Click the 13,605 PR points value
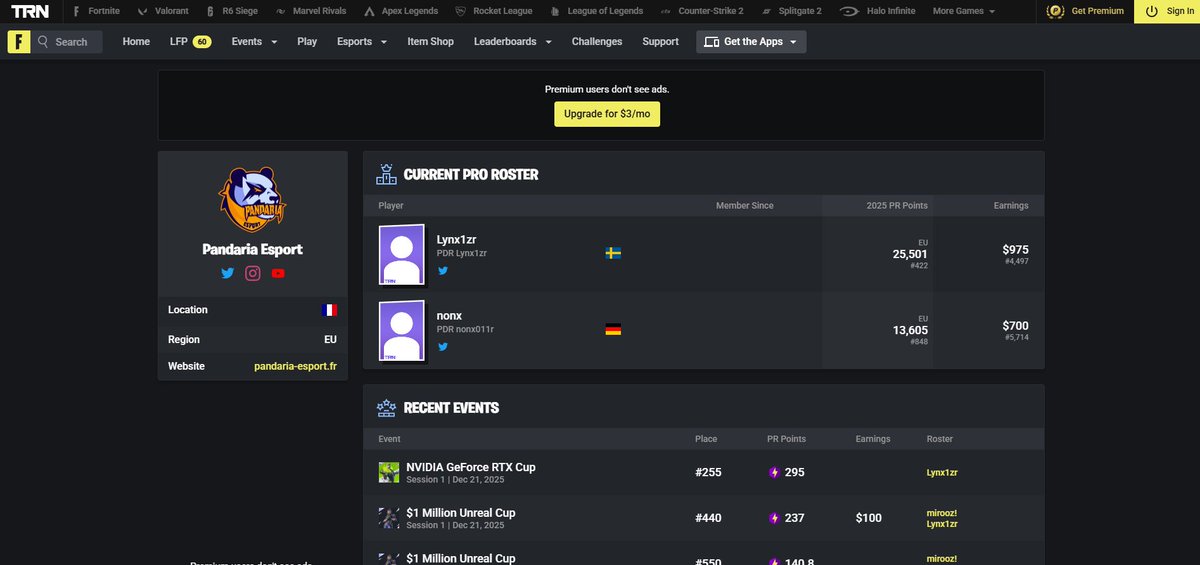Image resolution: width=1200 pixels, height=565 pixels. (910, 330)
